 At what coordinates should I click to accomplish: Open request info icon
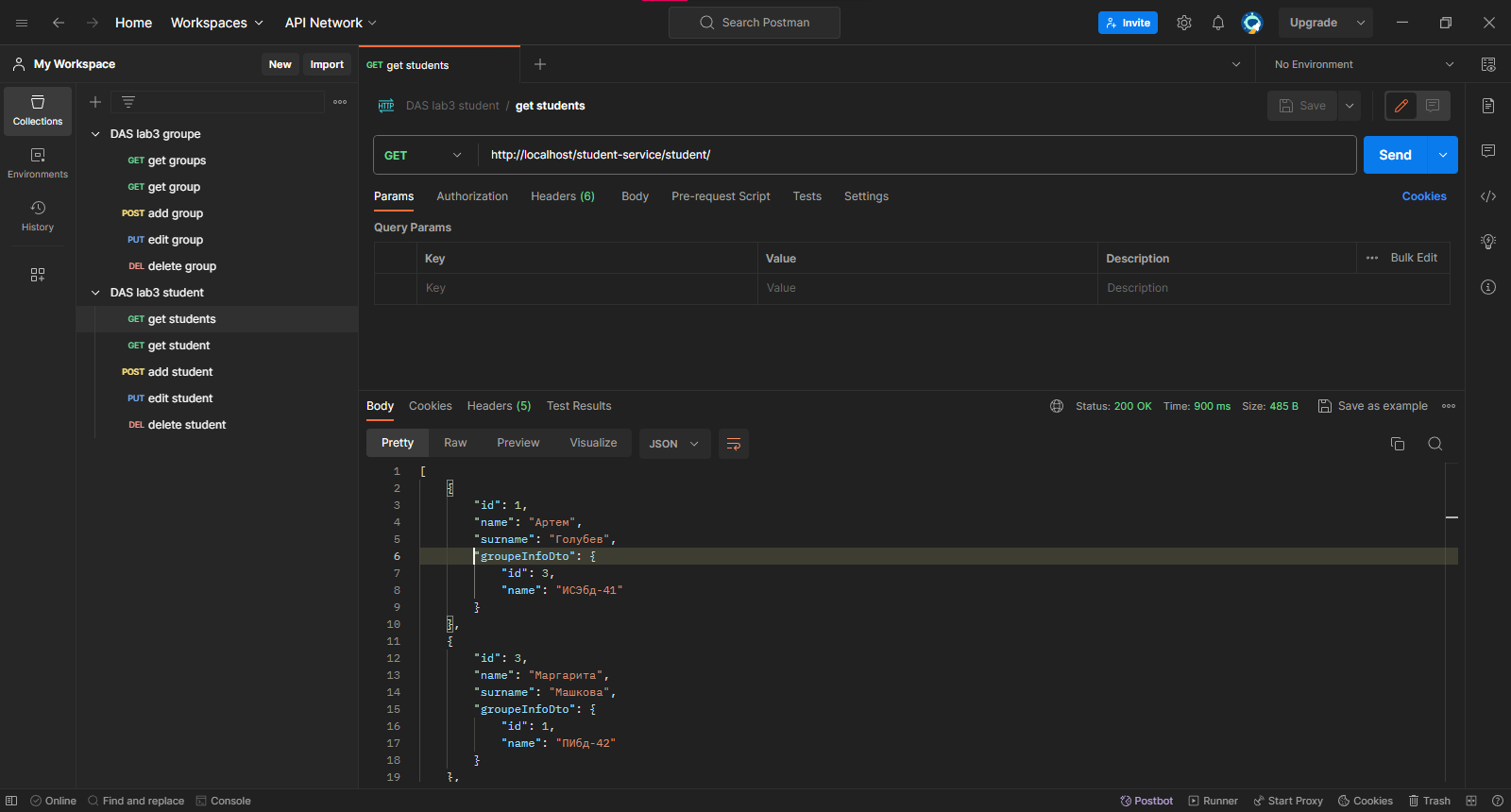pyautogui.click(x=1488, y=287)
